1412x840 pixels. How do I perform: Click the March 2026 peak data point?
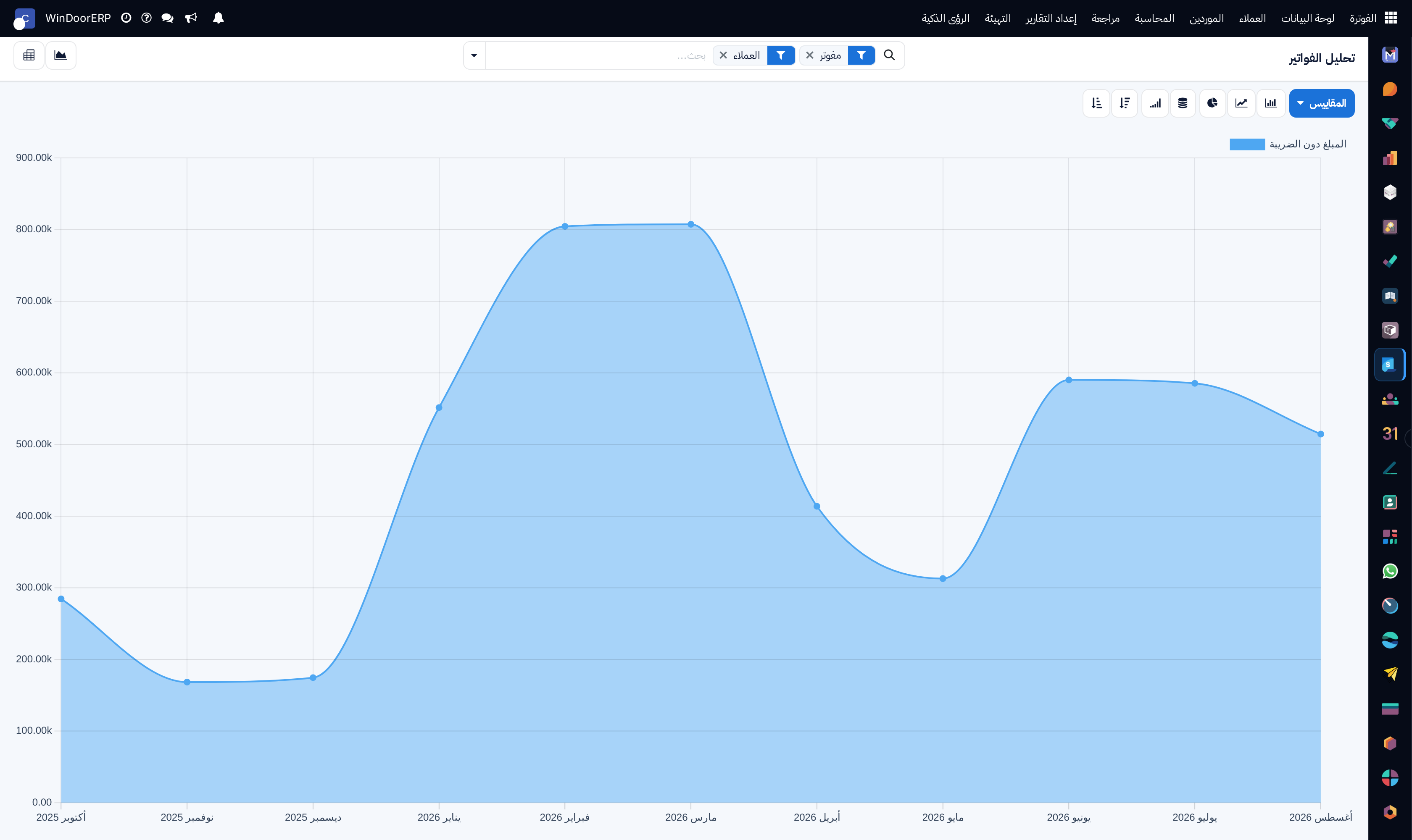click(690, 224)
